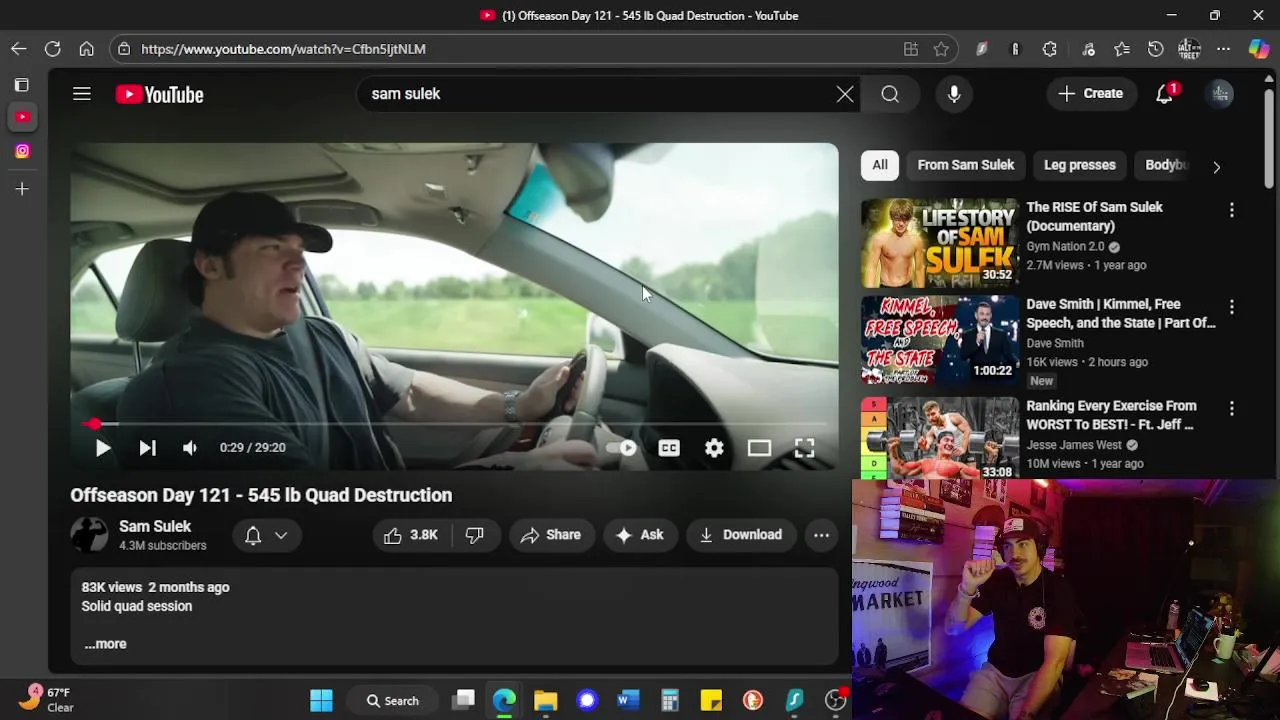Screen dimensions: 1280x720
Task: Open the Sam Sulek channel name link
Action: (155, 526)
